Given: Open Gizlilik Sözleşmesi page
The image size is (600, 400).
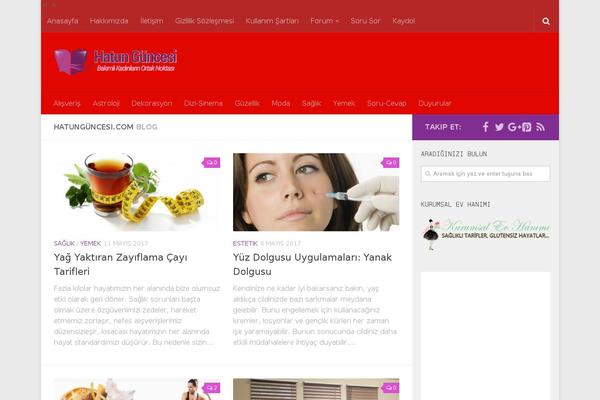Looking at the screenshot, I should pos(204,21).
